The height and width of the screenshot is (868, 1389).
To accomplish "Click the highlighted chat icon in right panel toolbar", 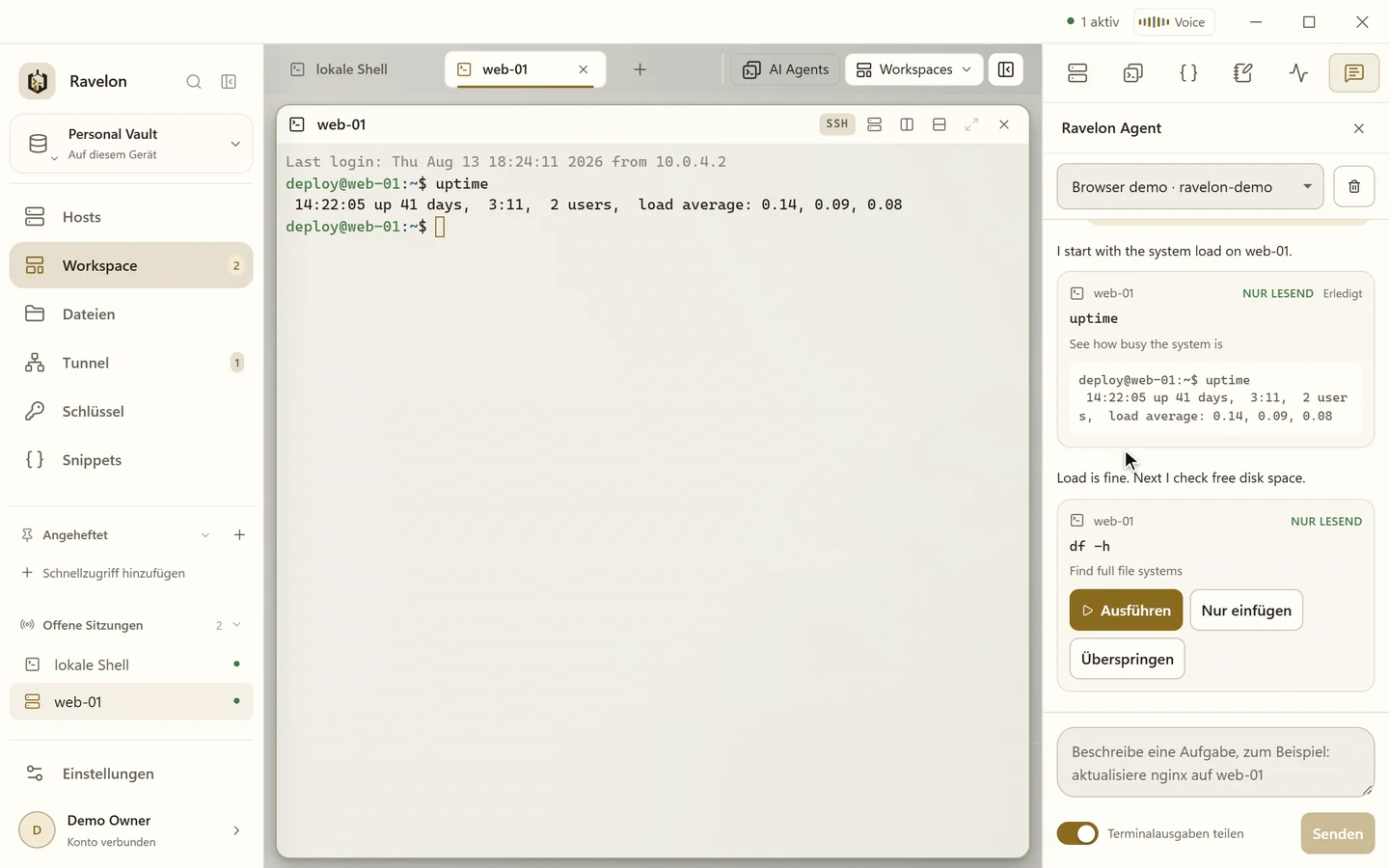I will coord(1354,73).
